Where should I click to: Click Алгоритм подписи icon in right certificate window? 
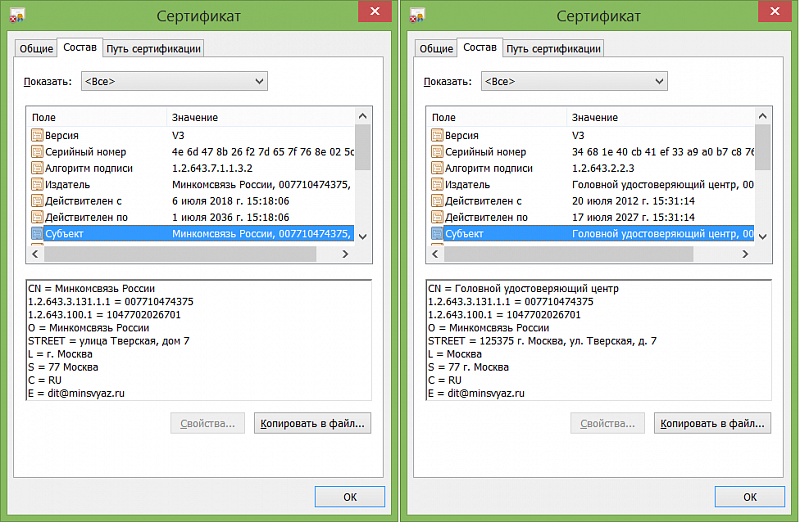(437, 168)
